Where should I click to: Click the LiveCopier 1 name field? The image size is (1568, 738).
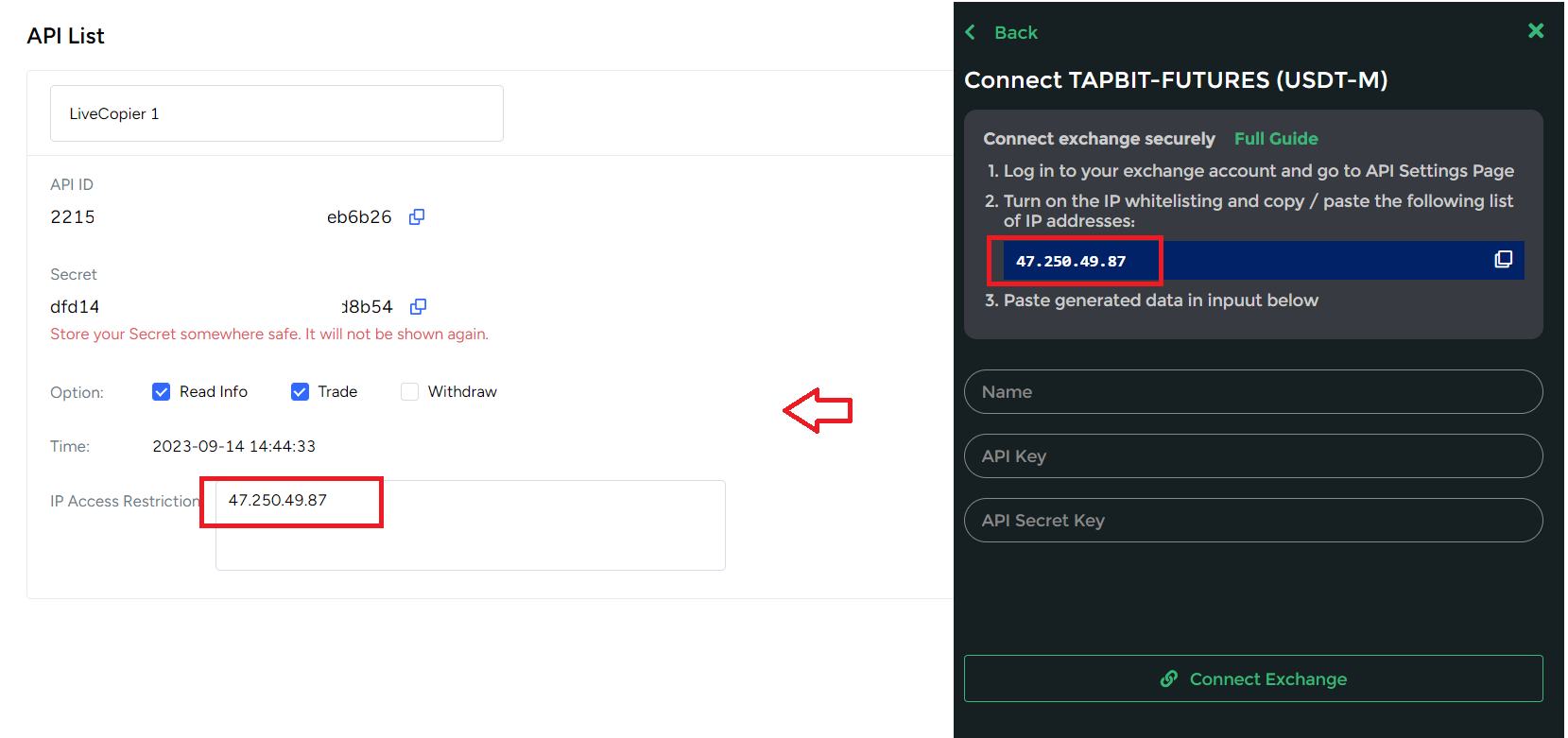(x=277, y=113)
